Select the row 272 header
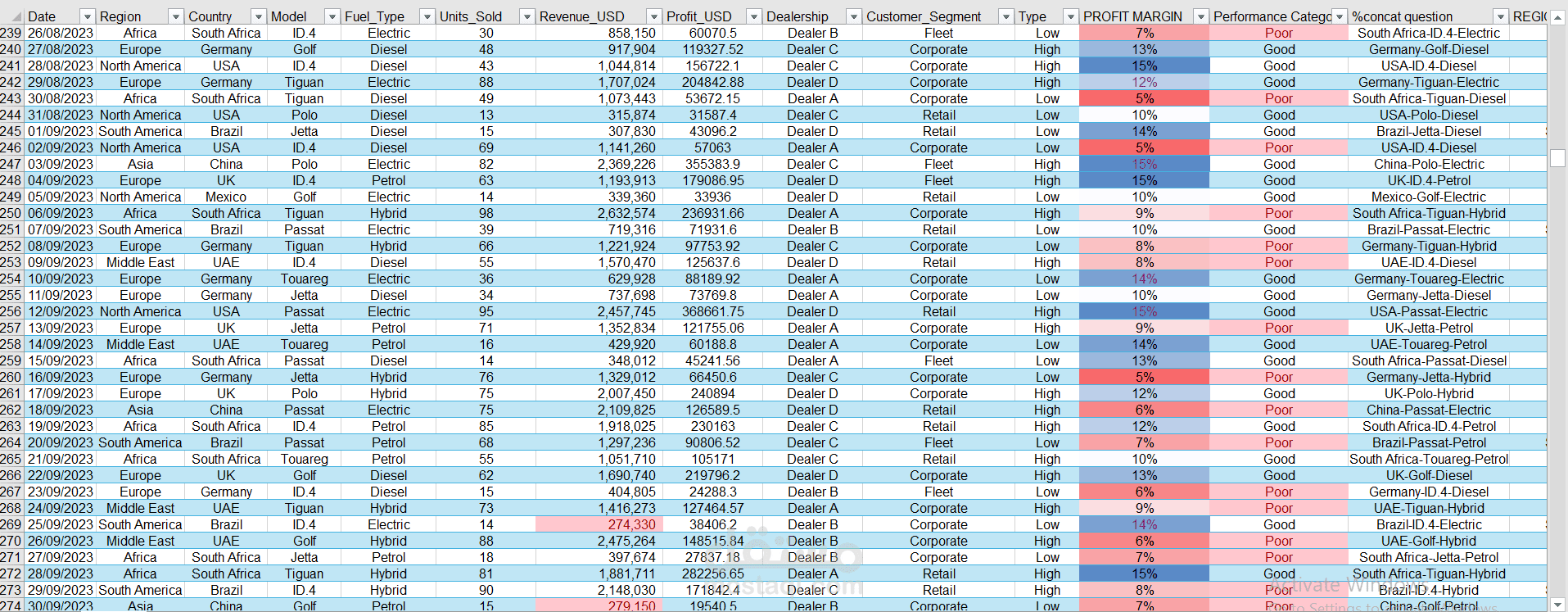 pos(11,573)
